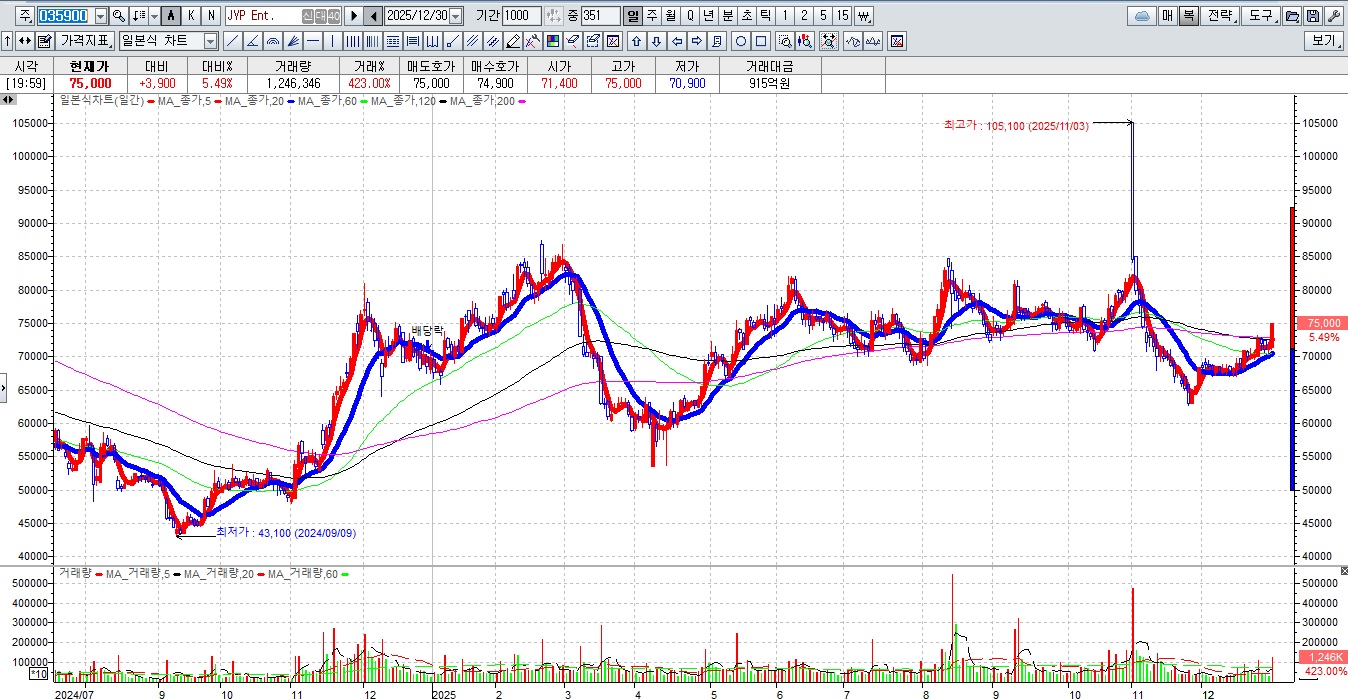Click the down arrow marker tool

coord(656,41)
